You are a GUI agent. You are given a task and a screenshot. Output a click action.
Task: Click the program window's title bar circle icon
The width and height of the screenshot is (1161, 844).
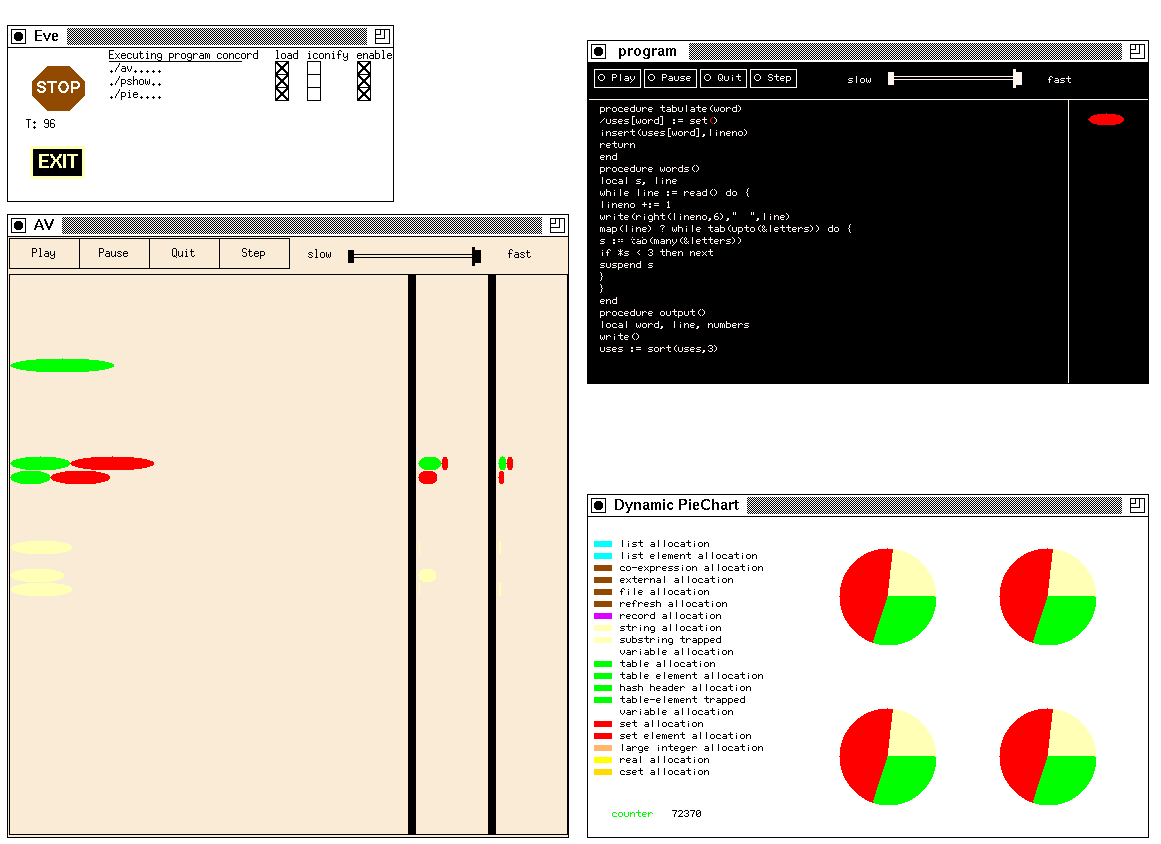pos(598,52)
